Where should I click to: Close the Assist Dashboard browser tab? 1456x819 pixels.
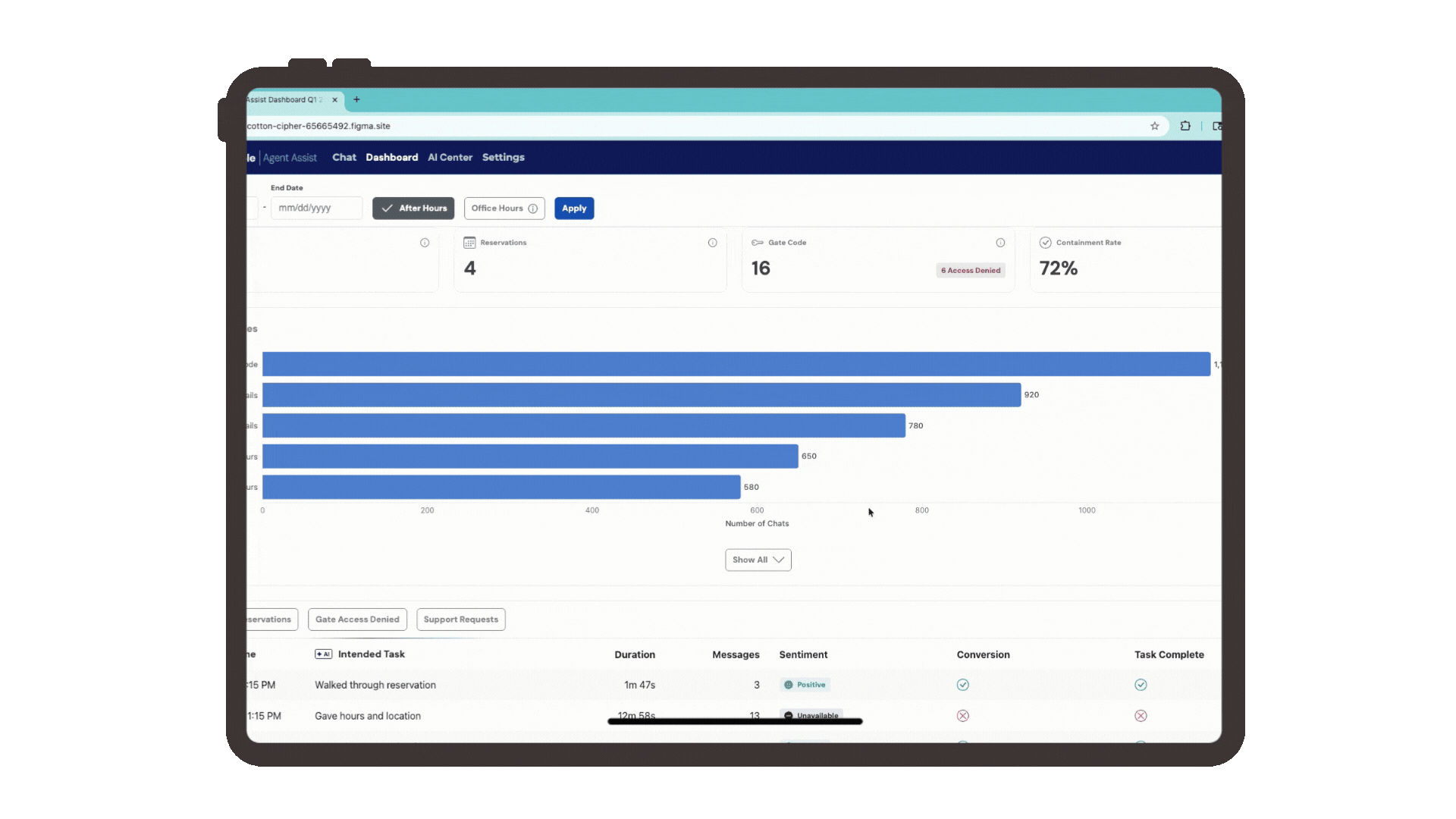[334, 99]
